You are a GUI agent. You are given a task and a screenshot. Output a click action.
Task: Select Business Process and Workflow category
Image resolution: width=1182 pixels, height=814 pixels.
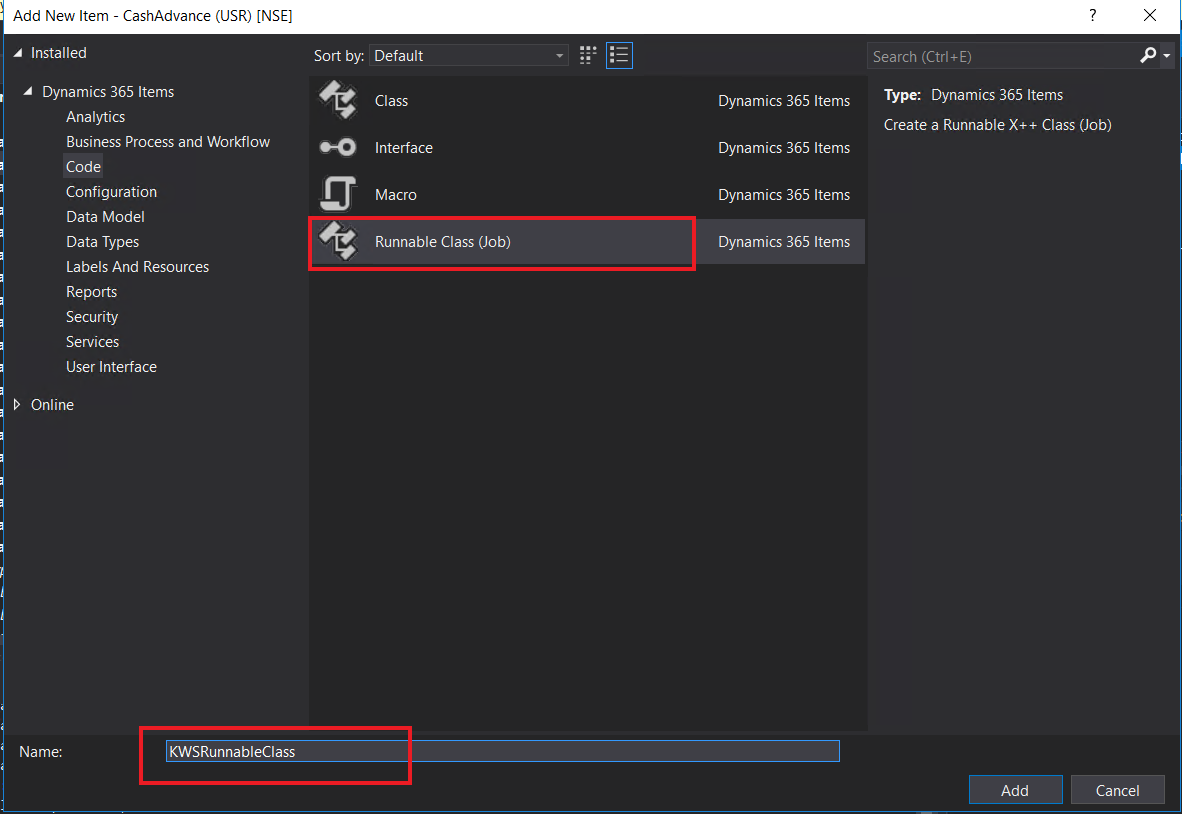point(167,142)
